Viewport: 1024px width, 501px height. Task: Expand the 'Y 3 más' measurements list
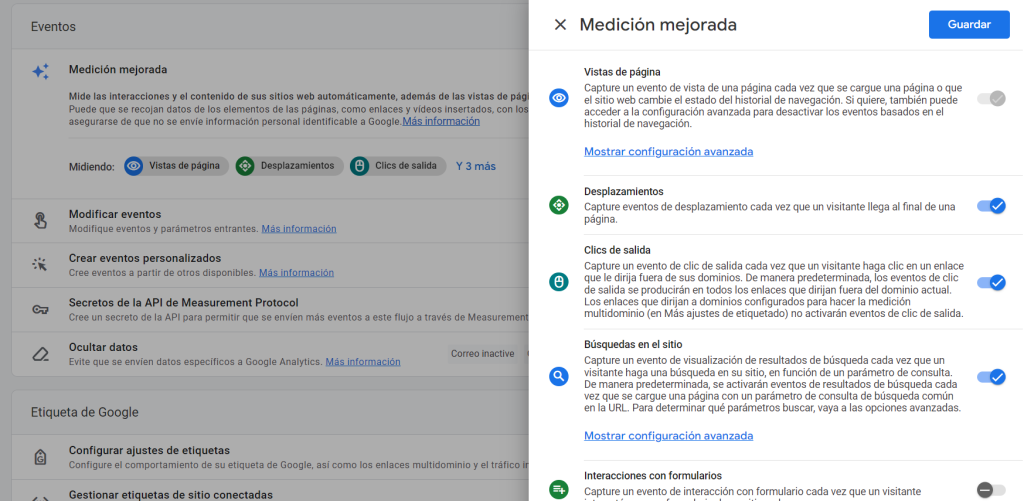pos(476,166)
